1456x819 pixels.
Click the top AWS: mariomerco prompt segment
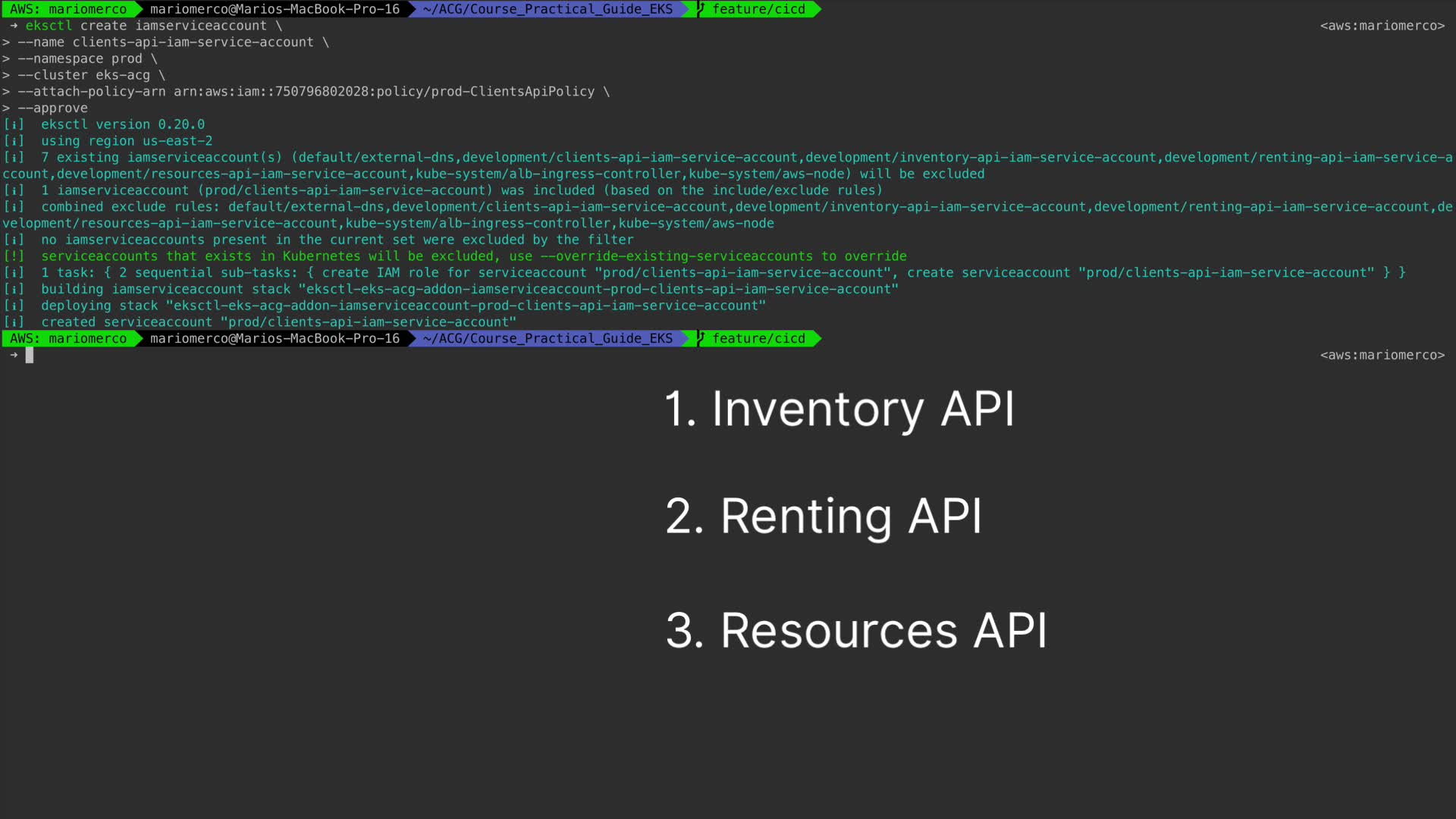(x=68, y=9)
